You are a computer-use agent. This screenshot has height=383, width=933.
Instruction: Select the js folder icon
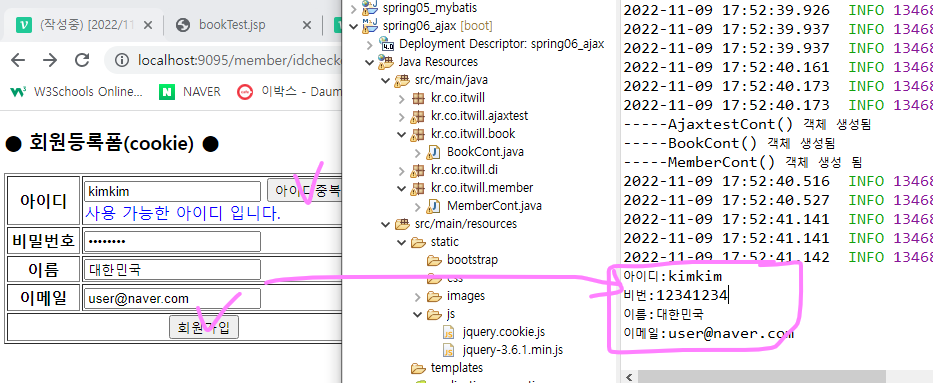point(435,314)
